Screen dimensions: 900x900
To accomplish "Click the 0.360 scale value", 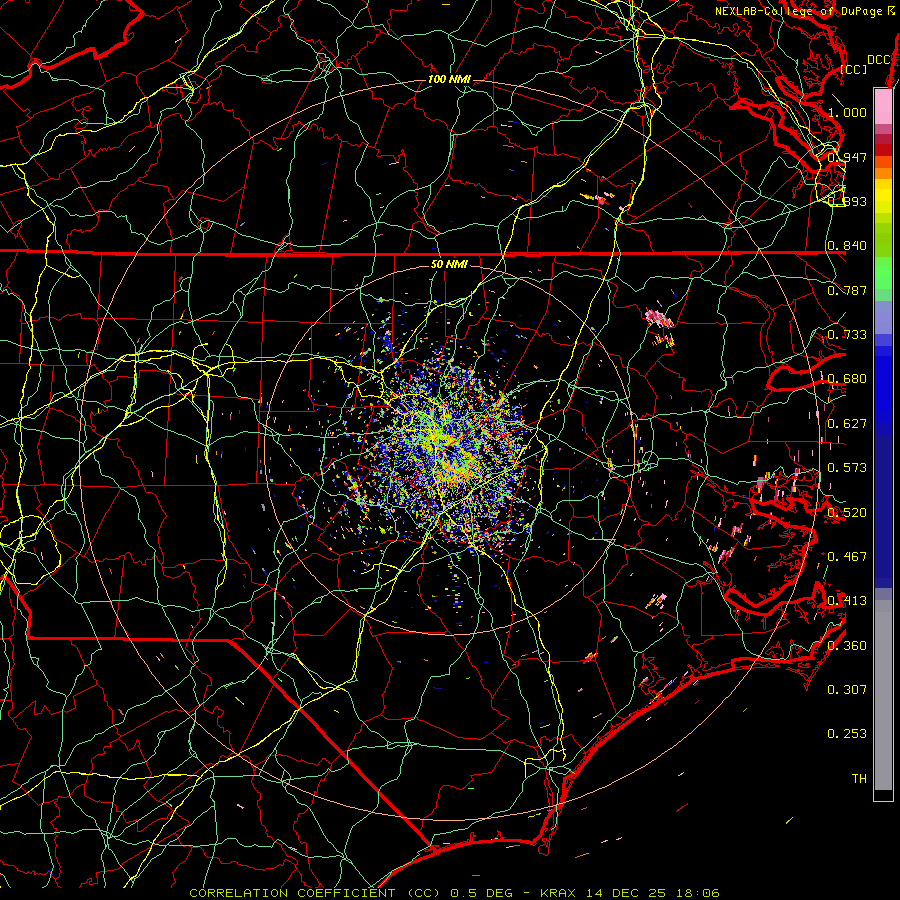I will tap(847, 646).
